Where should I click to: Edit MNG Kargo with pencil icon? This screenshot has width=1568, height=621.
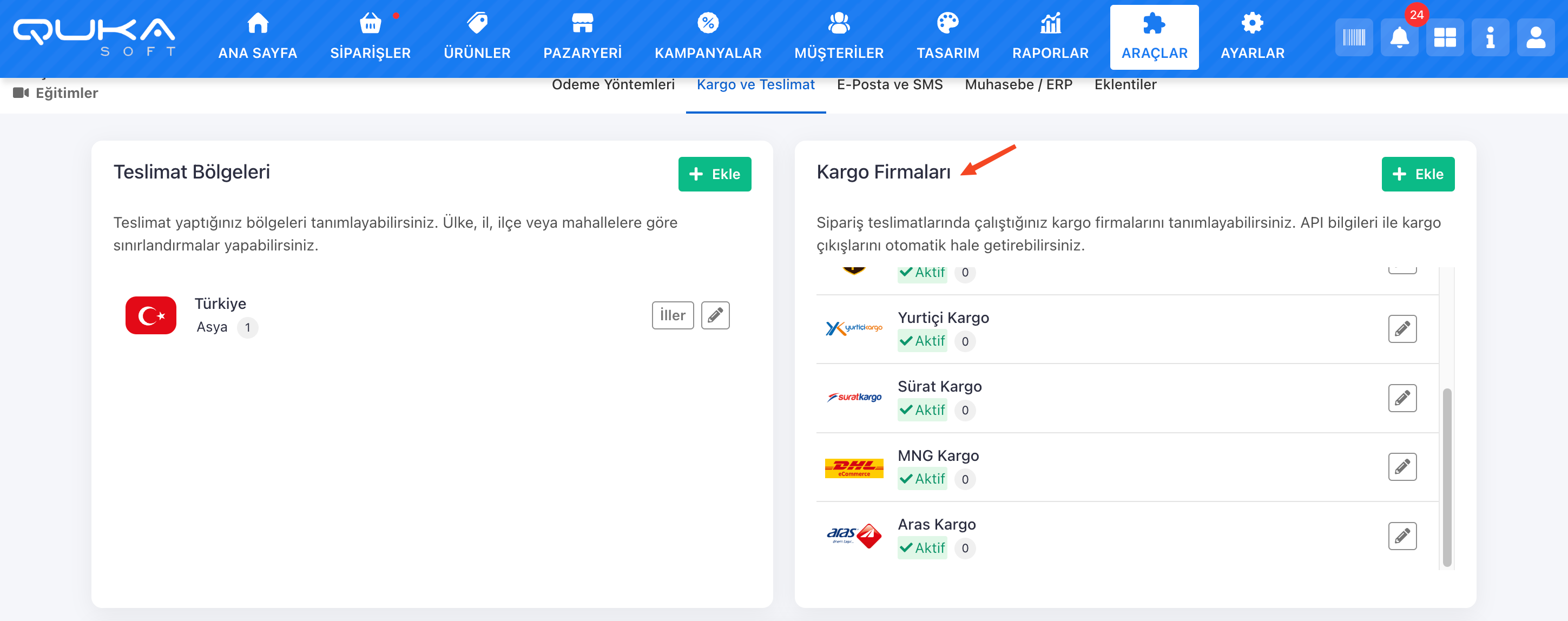1402,467
